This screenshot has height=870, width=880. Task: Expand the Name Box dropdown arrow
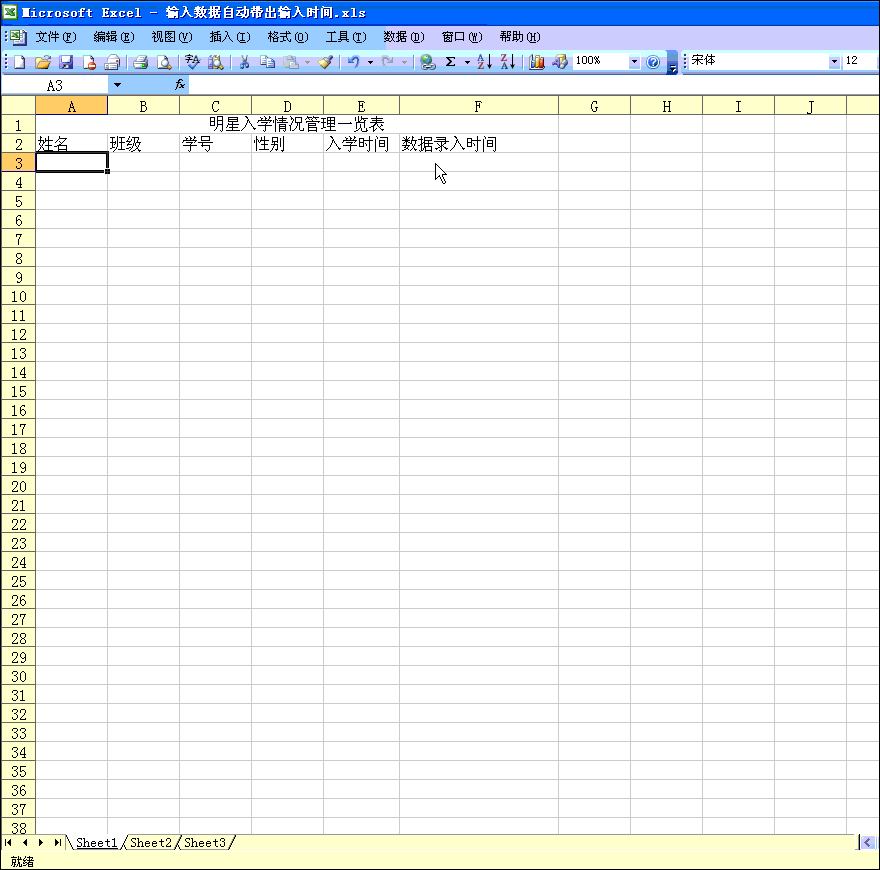click(x=117, y=86)
